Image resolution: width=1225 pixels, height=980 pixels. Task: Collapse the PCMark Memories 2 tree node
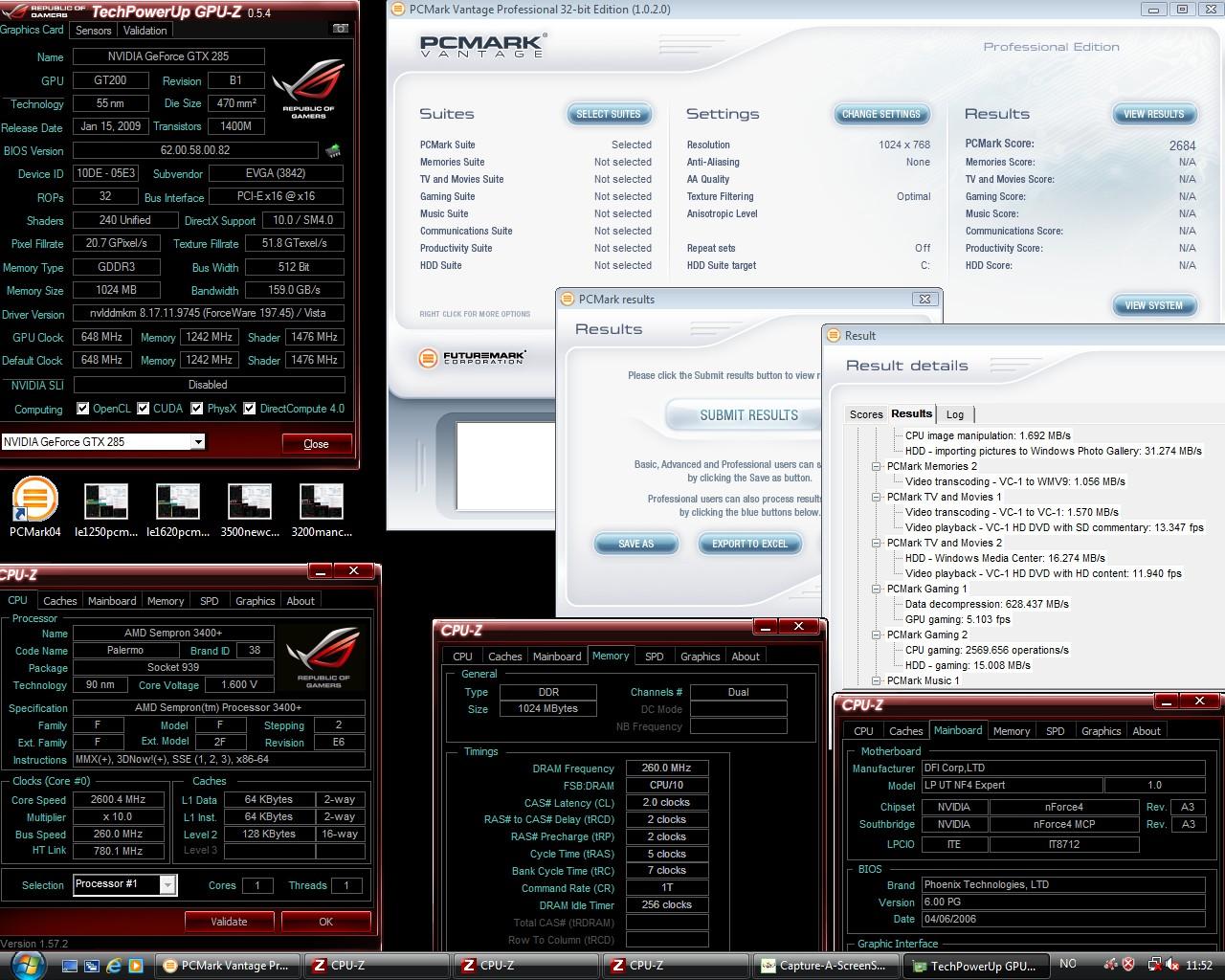[876, 466]
